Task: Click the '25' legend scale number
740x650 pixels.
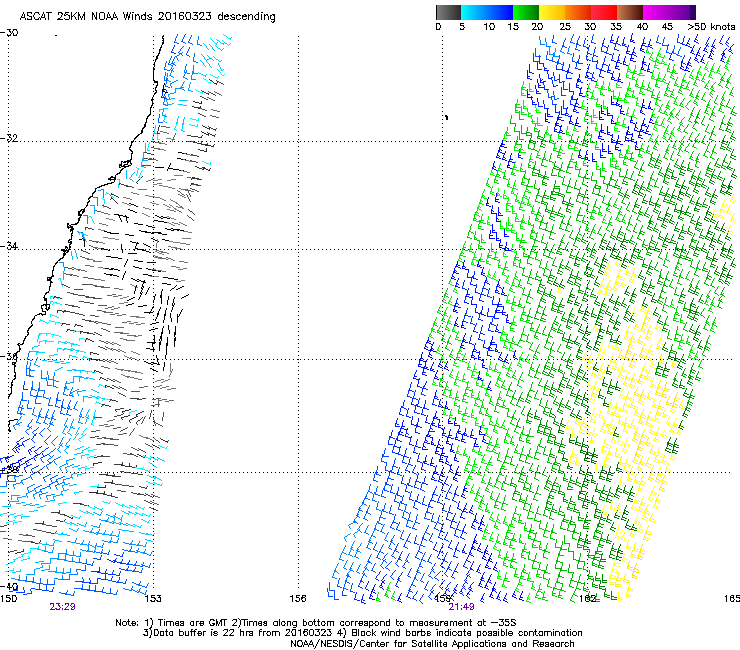Action: (564, 27)
